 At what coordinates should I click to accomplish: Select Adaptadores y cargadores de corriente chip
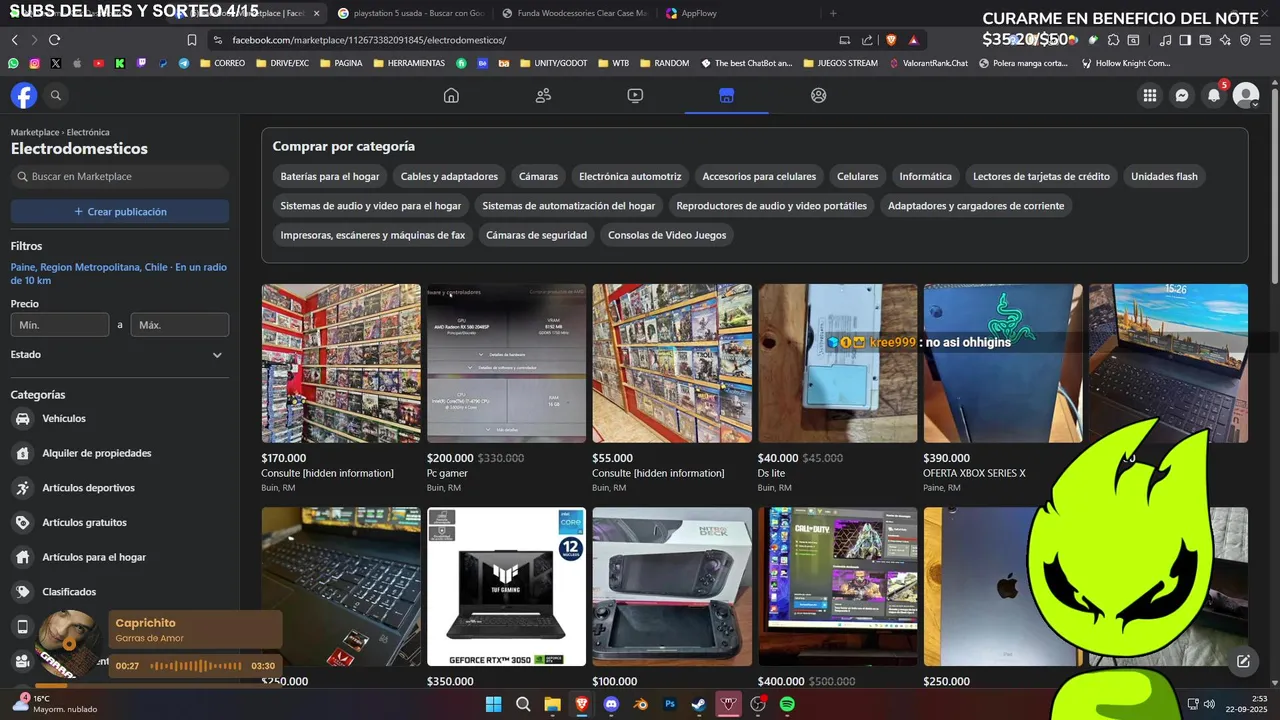point(976,206)
